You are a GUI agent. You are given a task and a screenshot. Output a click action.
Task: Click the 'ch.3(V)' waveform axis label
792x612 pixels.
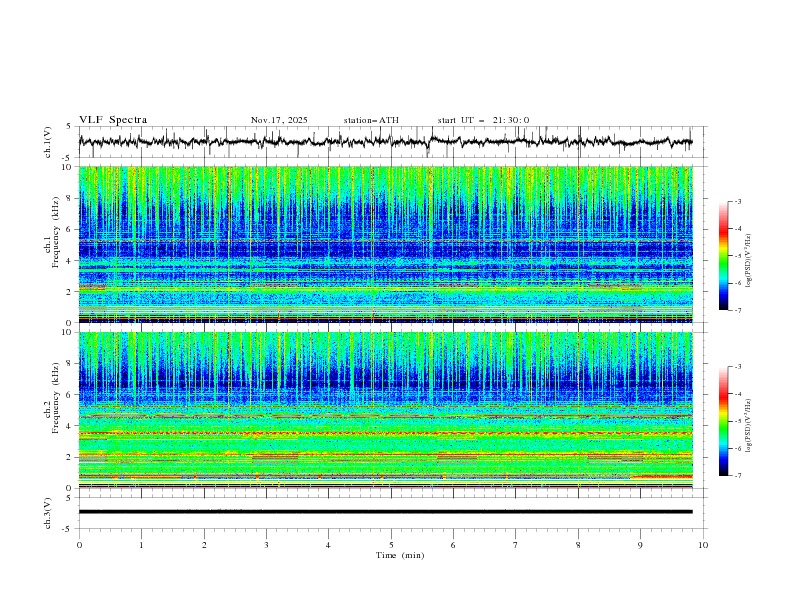[x=47, y=513]
